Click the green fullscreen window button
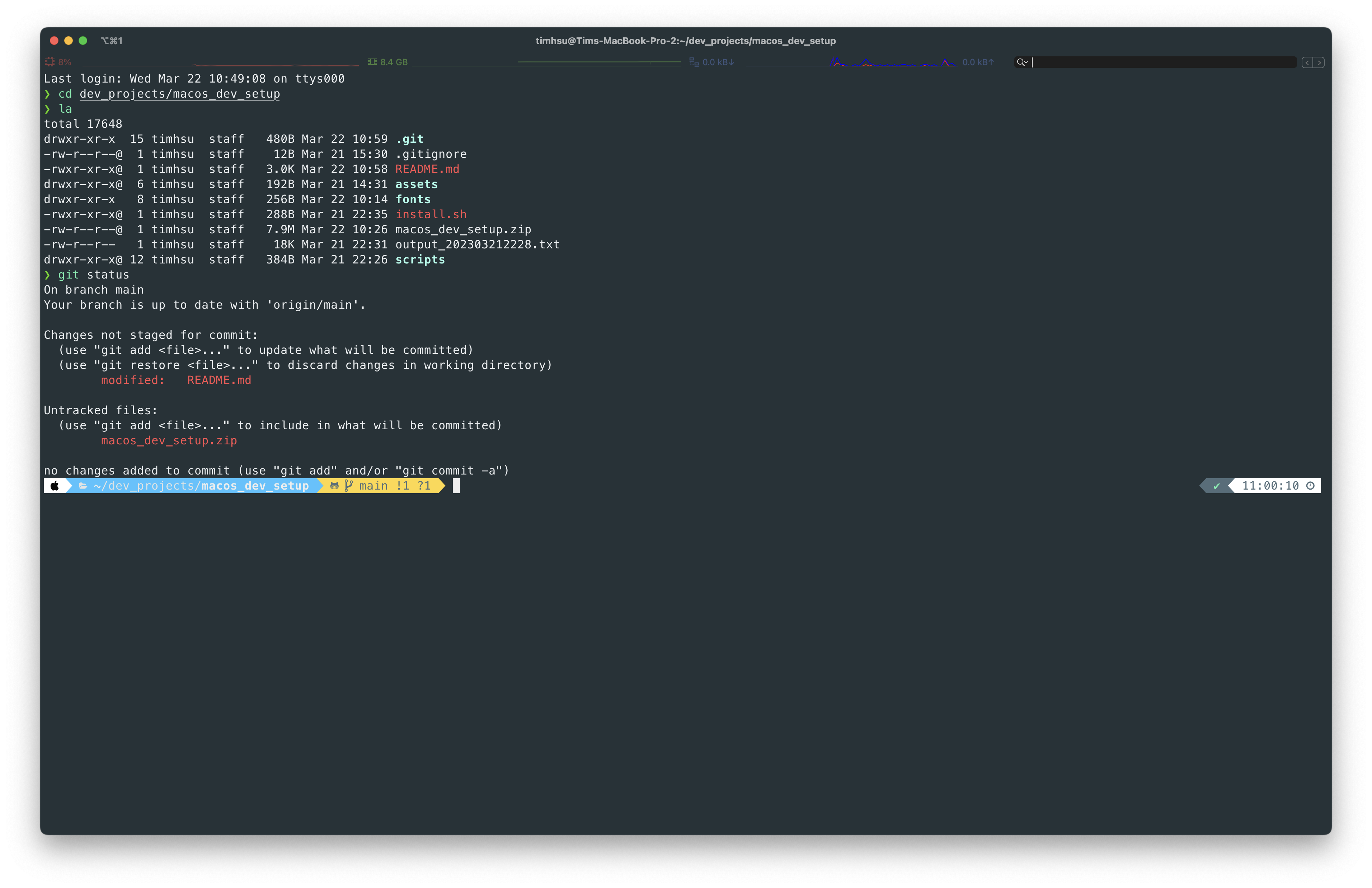 coord(83,41)
